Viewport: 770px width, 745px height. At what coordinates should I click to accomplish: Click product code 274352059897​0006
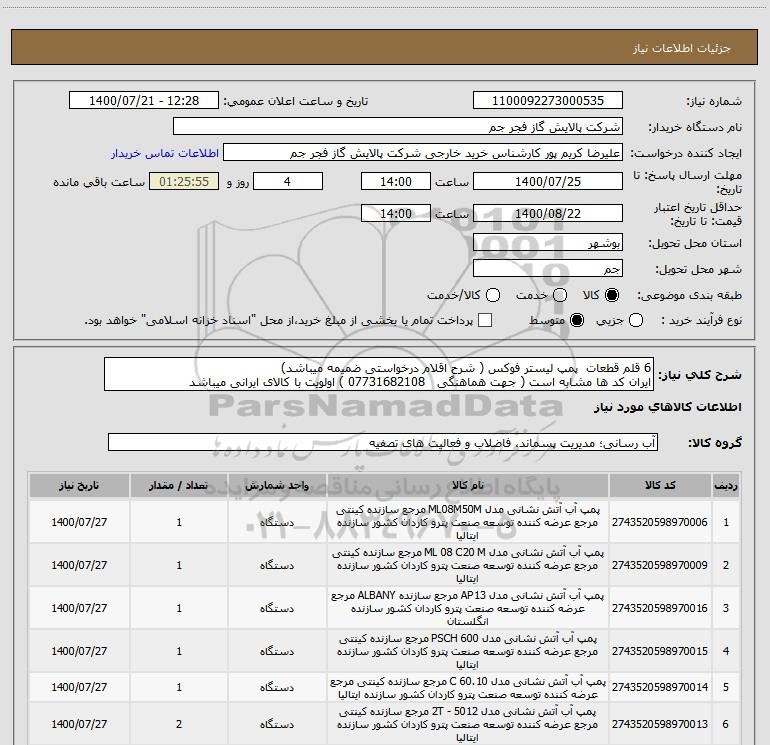[x=660, y=522]
